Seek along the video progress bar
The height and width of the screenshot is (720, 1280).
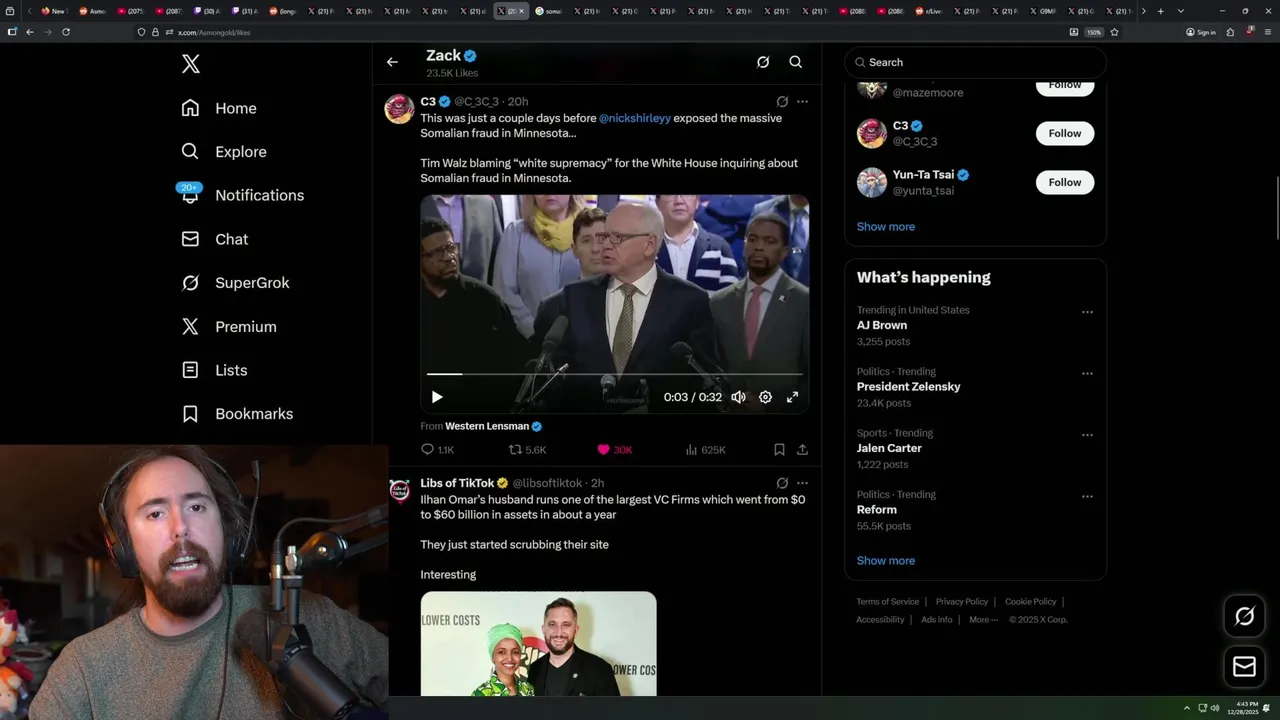(614, 374)
